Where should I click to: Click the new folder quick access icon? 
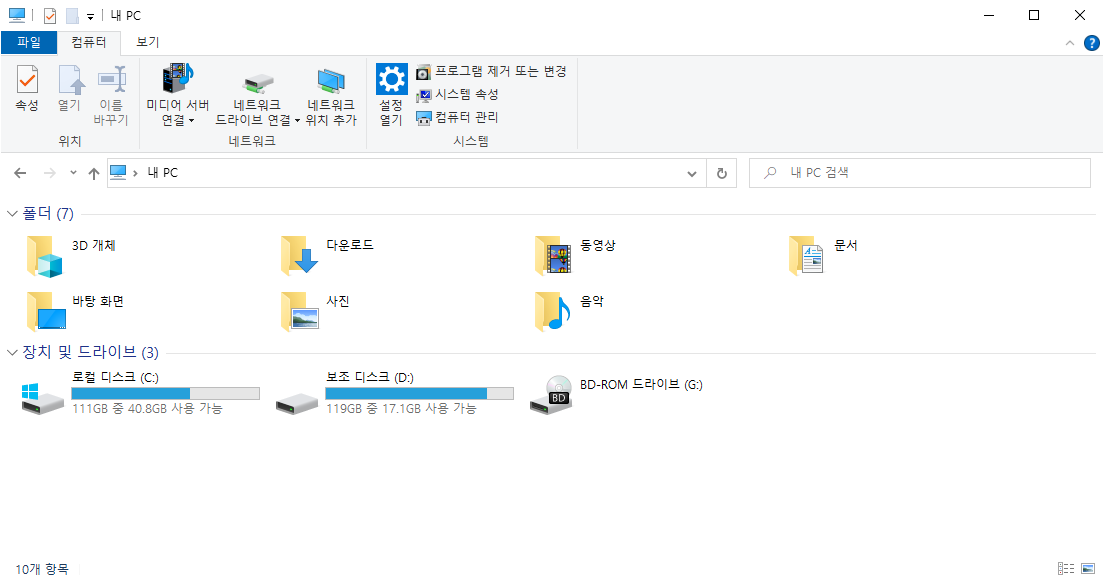point(72,15)
